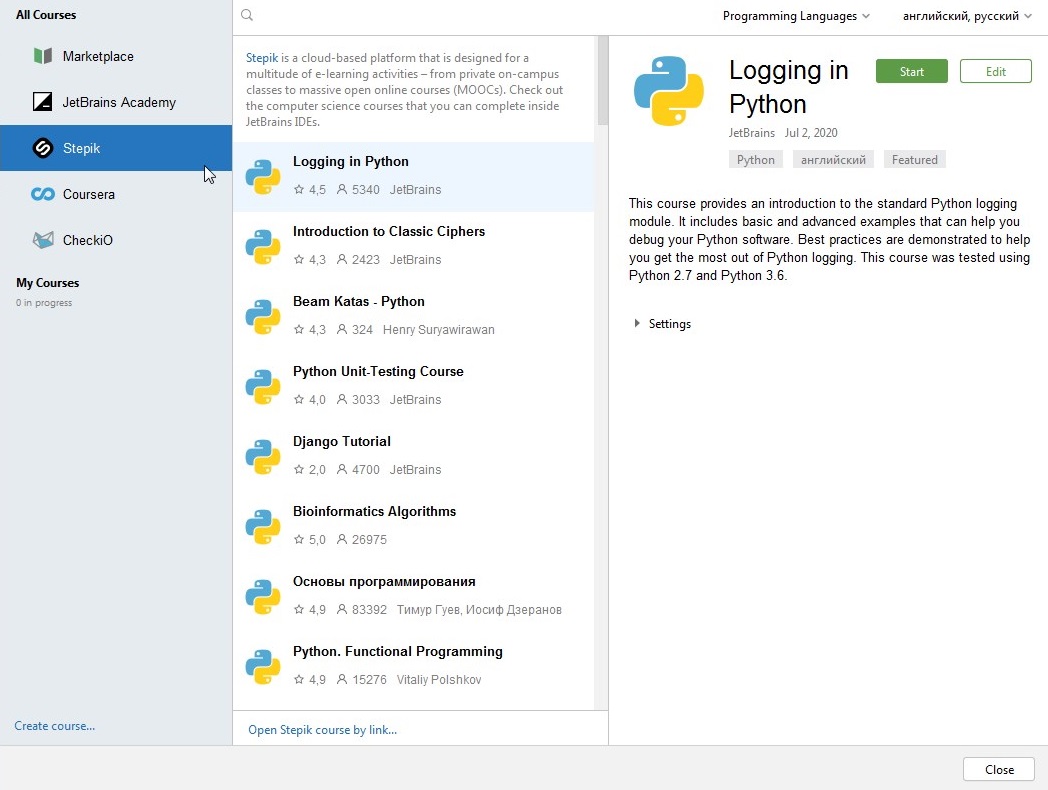The height and width of the screenshot is (790, 1048).
Task: Click the learners icon for Beam Katas - Python
Action: point(342,329)
